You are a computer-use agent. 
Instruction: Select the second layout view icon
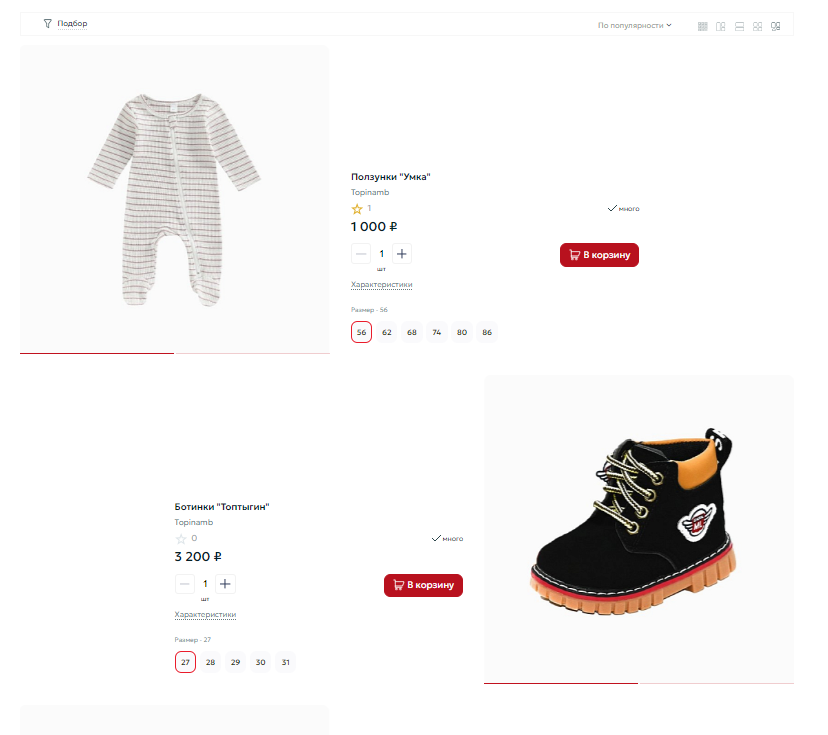click(720, 26)
